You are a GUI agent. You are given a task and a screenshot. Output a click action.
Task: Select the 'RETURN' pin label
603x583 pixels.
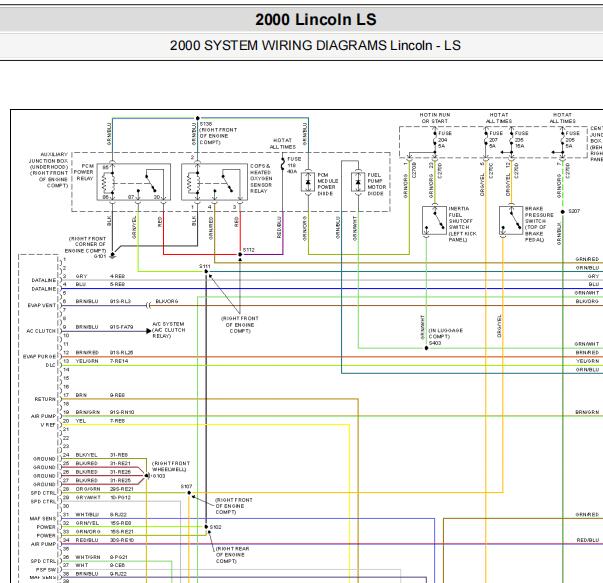coord(45,399)
